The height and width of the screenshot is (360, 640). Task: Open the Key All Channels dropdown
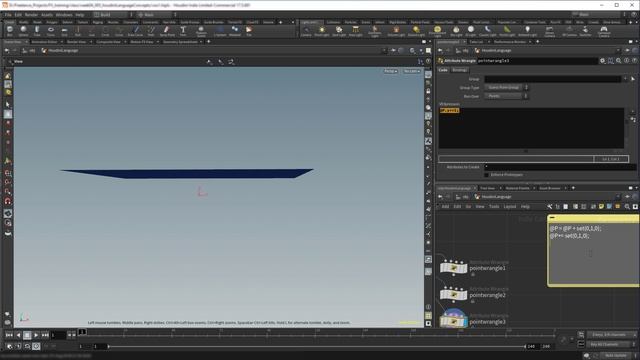611,344
